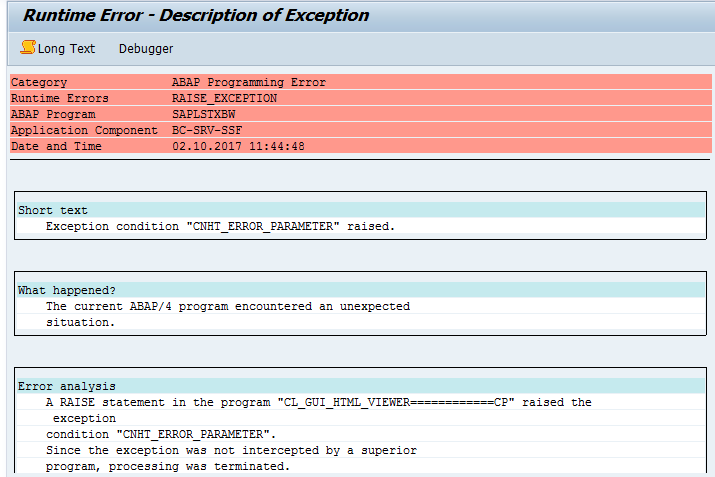
Task: Select timestamp 02.10.2017 11:44:48
Action: pos(238,146)
